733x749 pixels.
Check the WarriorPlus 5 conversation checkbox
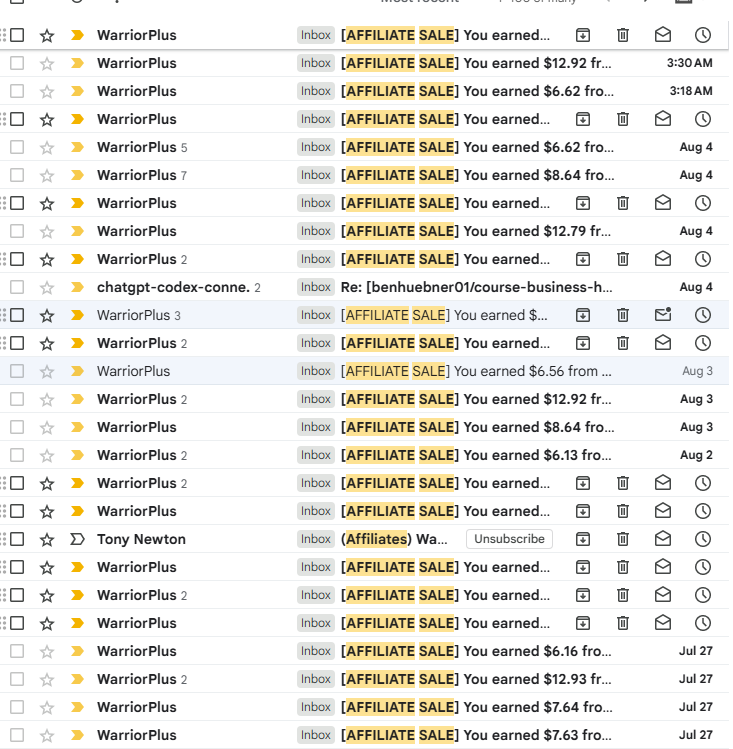[17, 147]
